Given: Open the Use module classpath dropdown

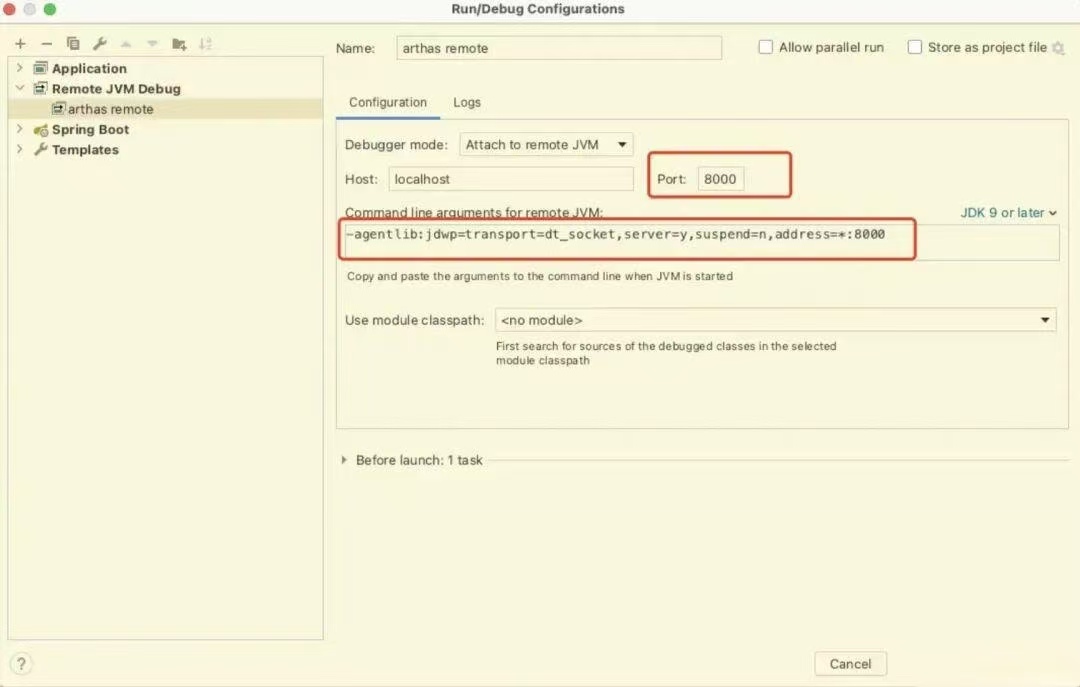Looking at the screenshot, I should coord(776,320).
